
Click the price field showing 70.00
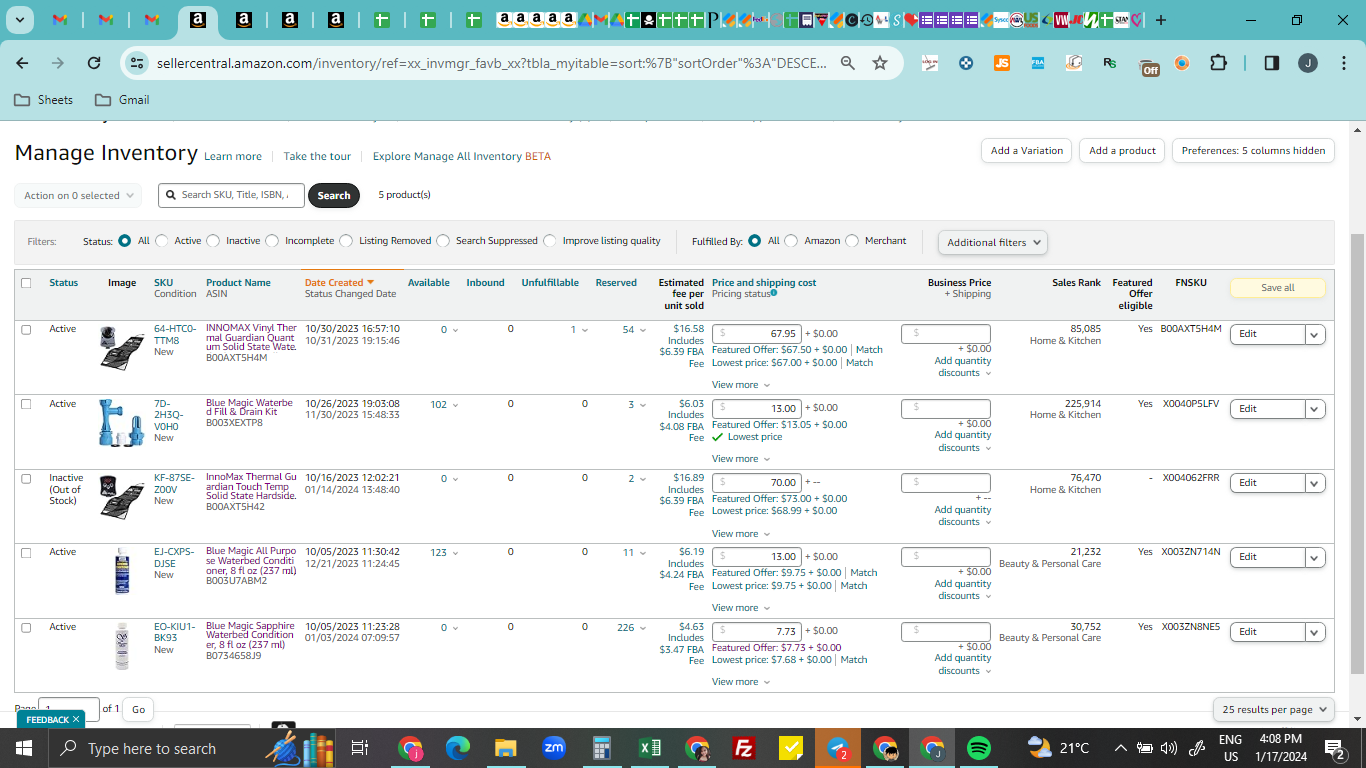757,482
